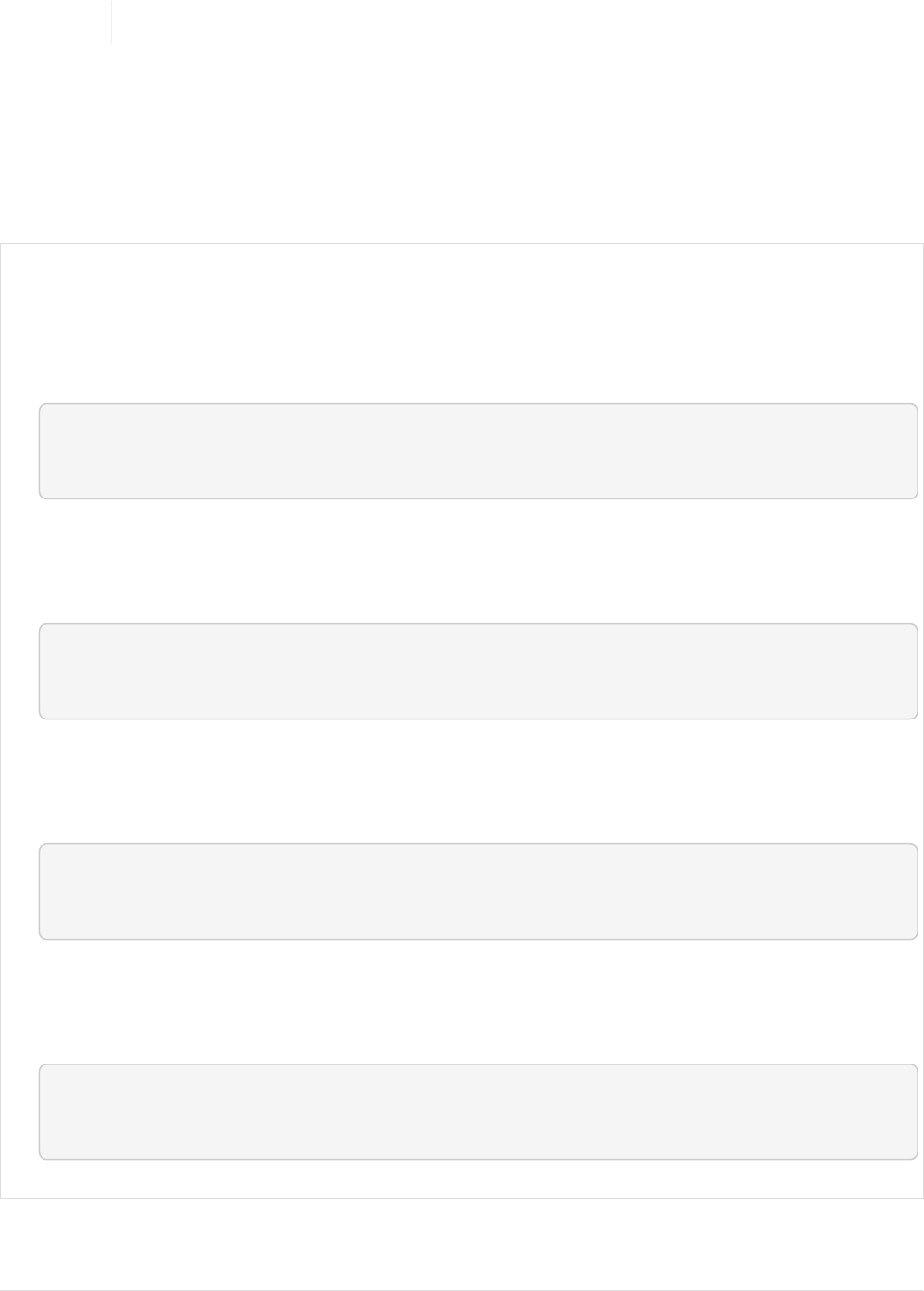924x1291 pixels.
Task: Click the blank area above the first gray box
Action: pos(477,324)
